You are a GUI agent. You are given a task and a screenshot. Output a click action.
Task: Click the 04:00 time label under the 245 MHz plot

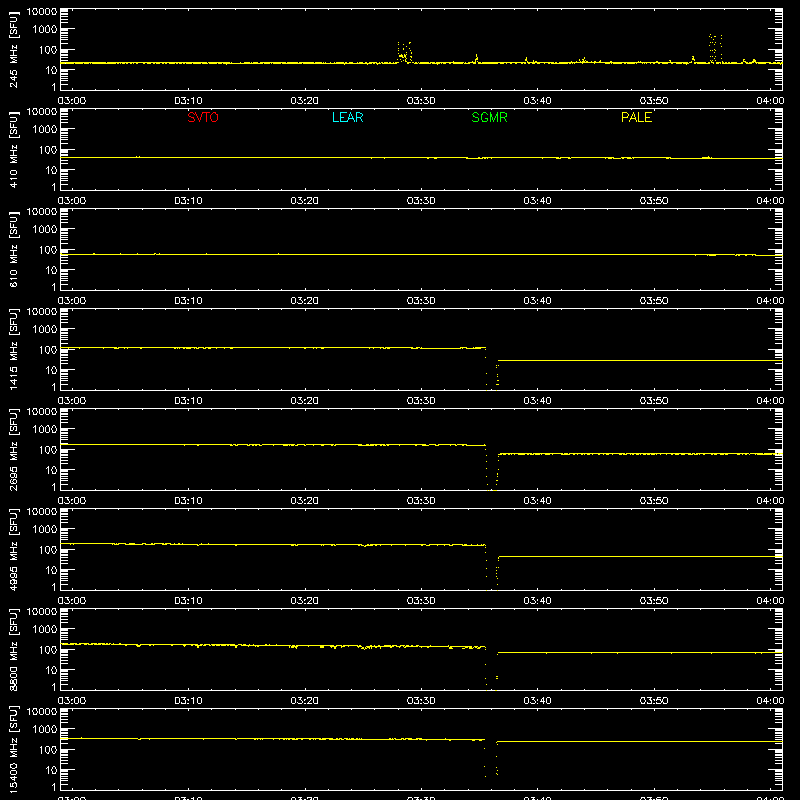(x=770, y=101)
